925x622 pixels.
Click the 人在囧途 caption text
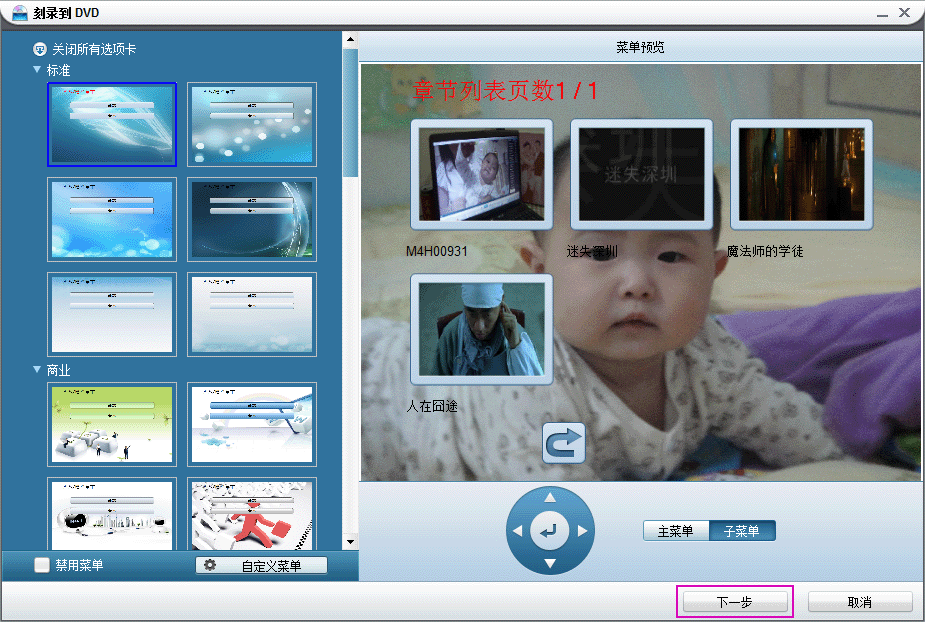(432, 406)
